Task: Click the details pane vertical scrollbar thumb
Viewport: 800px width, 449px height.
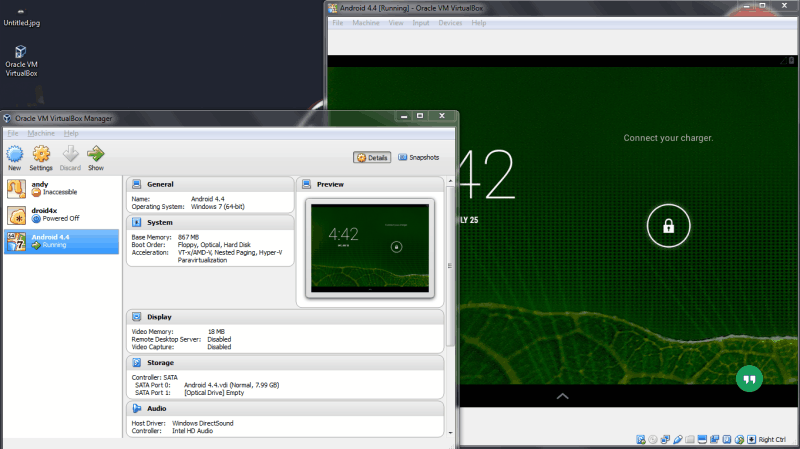Action: 450,266
